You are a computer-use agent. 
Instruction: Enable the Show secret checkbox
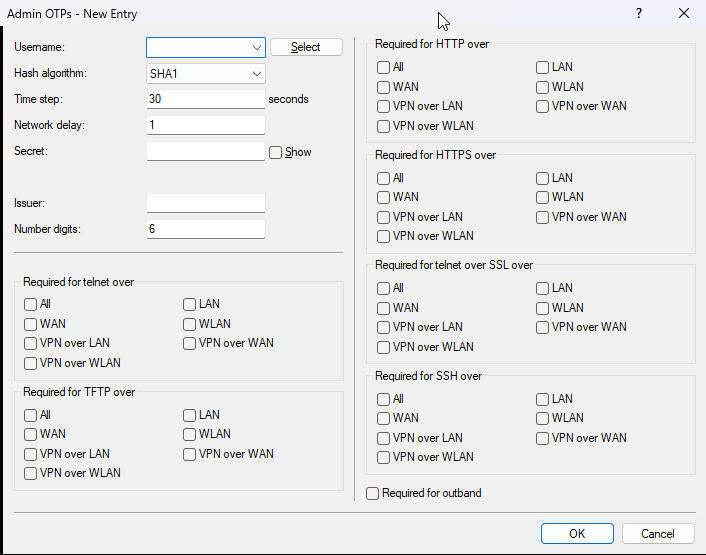tap(276, 152)
